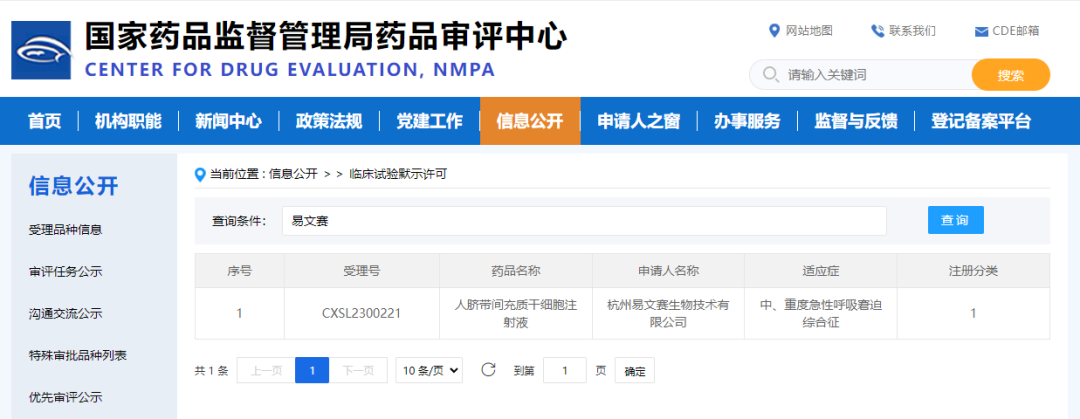Click the 申请人名称 column header
The height and width of the screenshot is (419, 1080).
(668, 270)
